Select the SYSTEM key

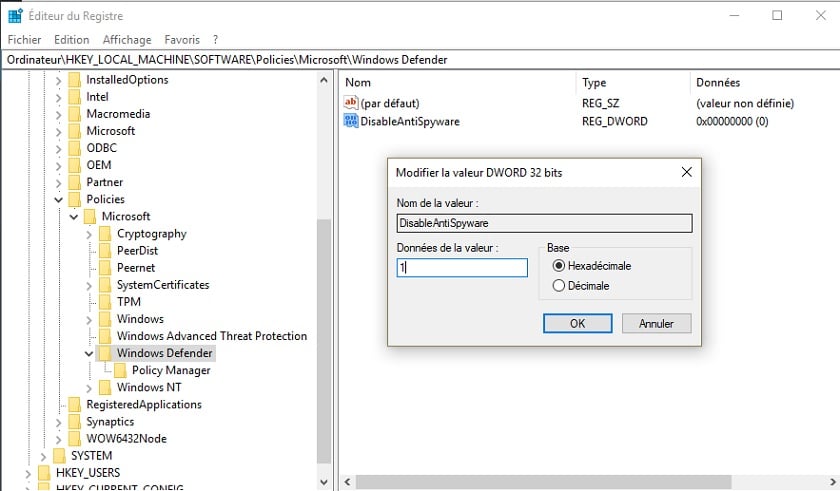(92, 456)
